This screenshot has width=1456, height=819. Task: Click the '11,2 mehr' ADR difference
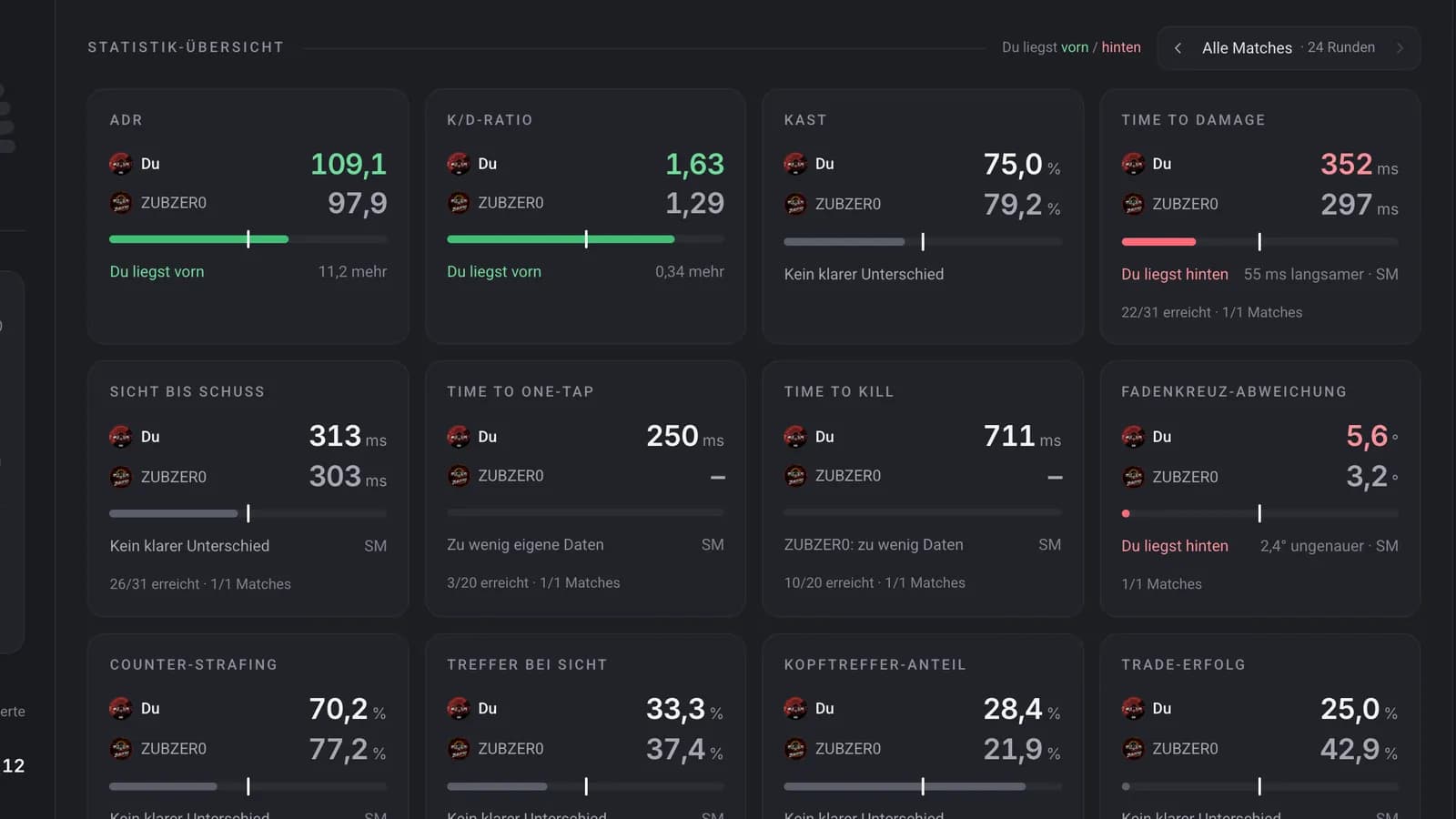pyautogui.click(x=352, y=271)
